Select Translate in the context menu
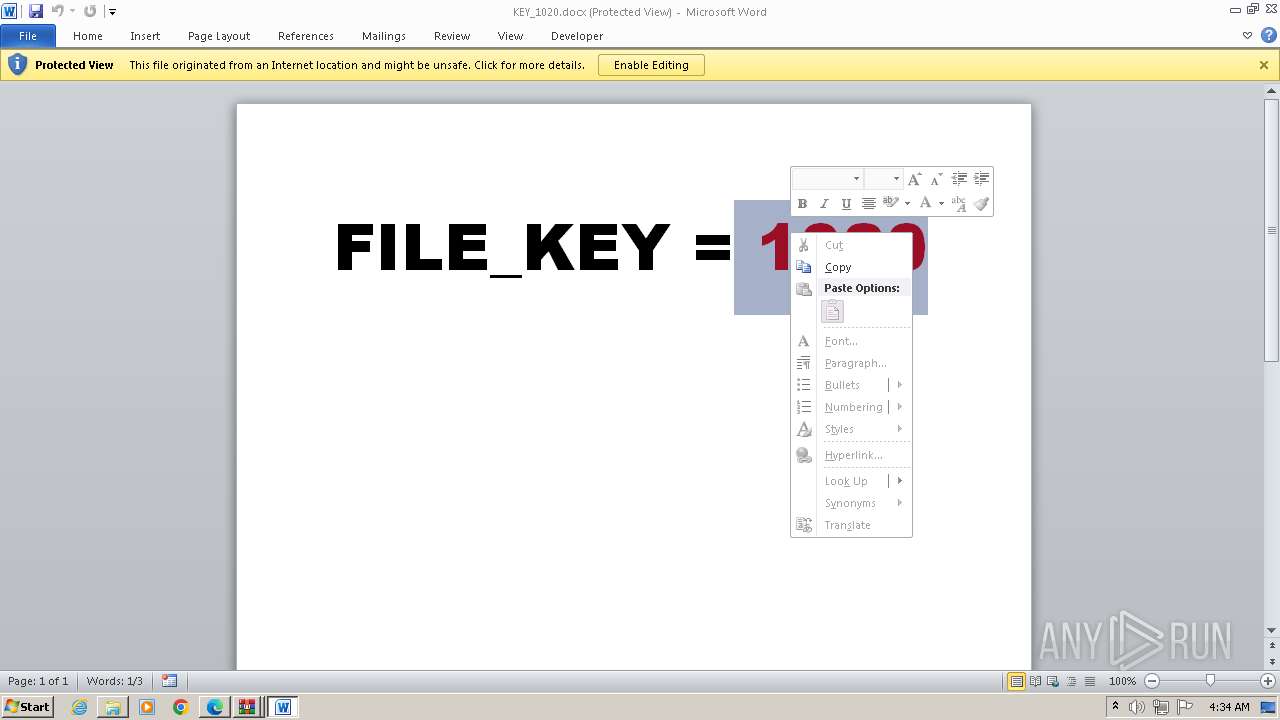Viewport: 1280px width, 720px height. point(851,525)
